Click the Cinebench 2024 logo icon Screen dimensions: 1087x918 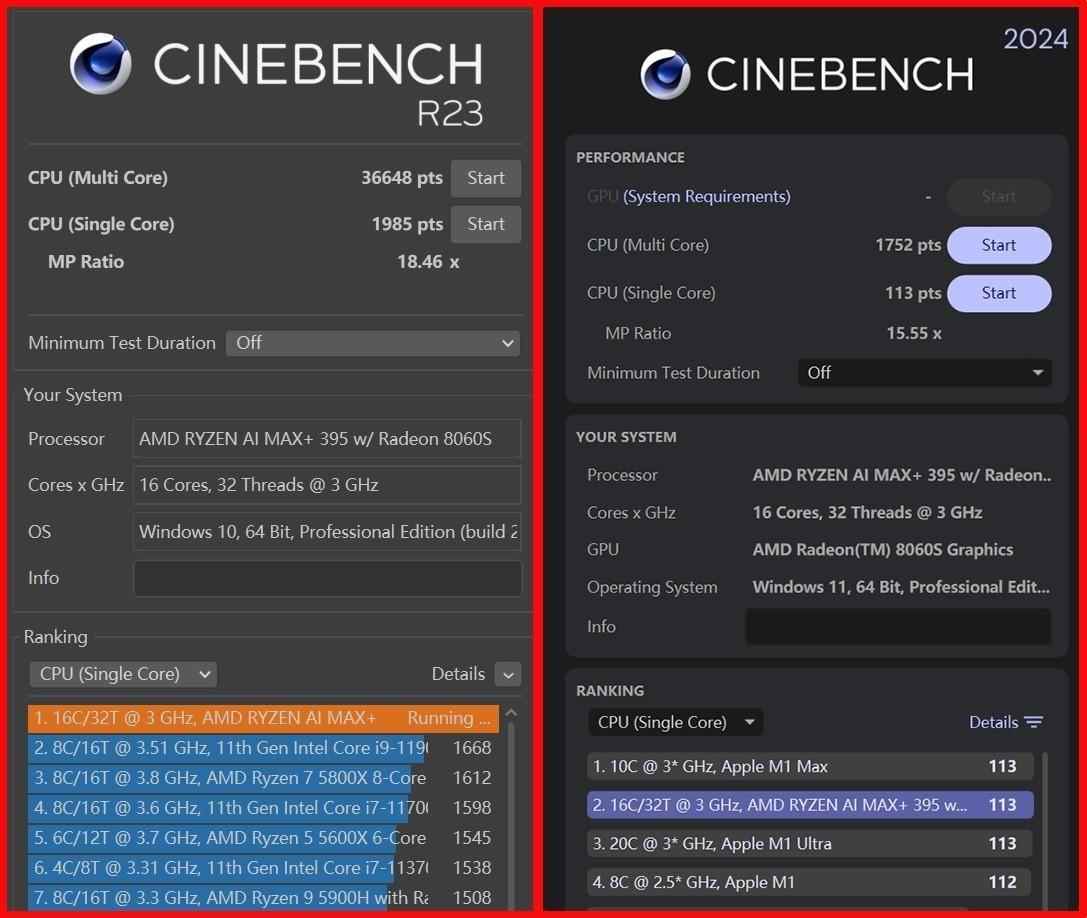666,75
